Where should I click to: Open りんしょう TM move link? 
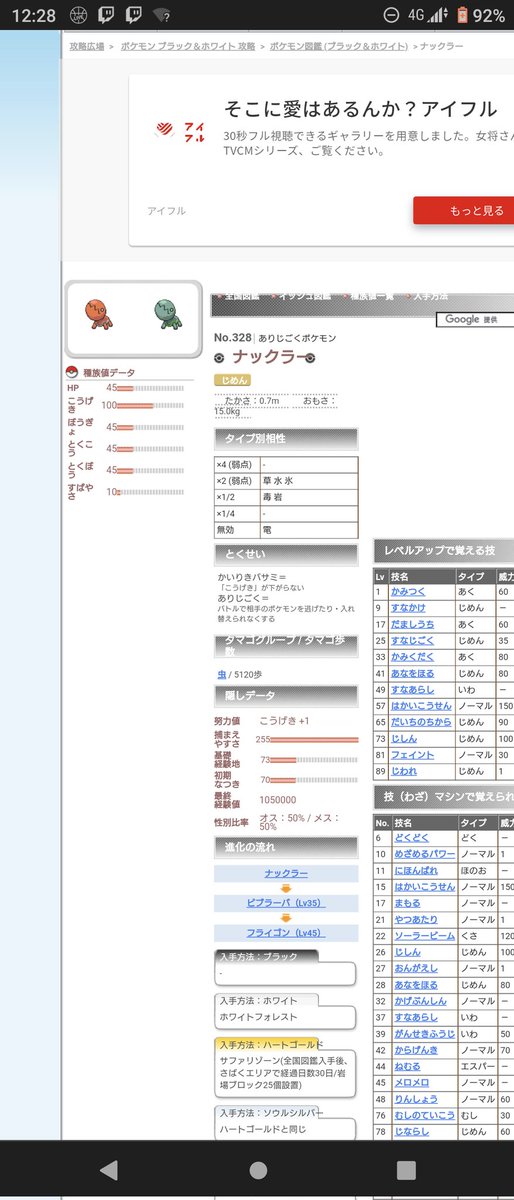click(414, 1099)
